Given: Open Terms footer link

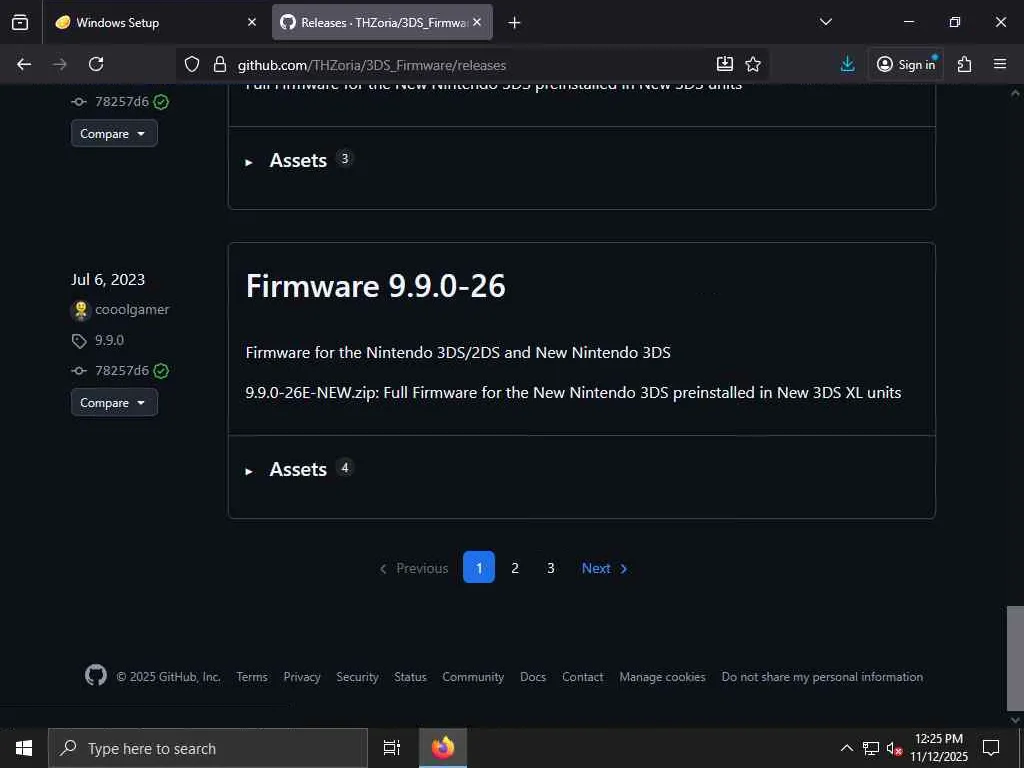Looking at the screenshot, I should click(x=252, y=677).
